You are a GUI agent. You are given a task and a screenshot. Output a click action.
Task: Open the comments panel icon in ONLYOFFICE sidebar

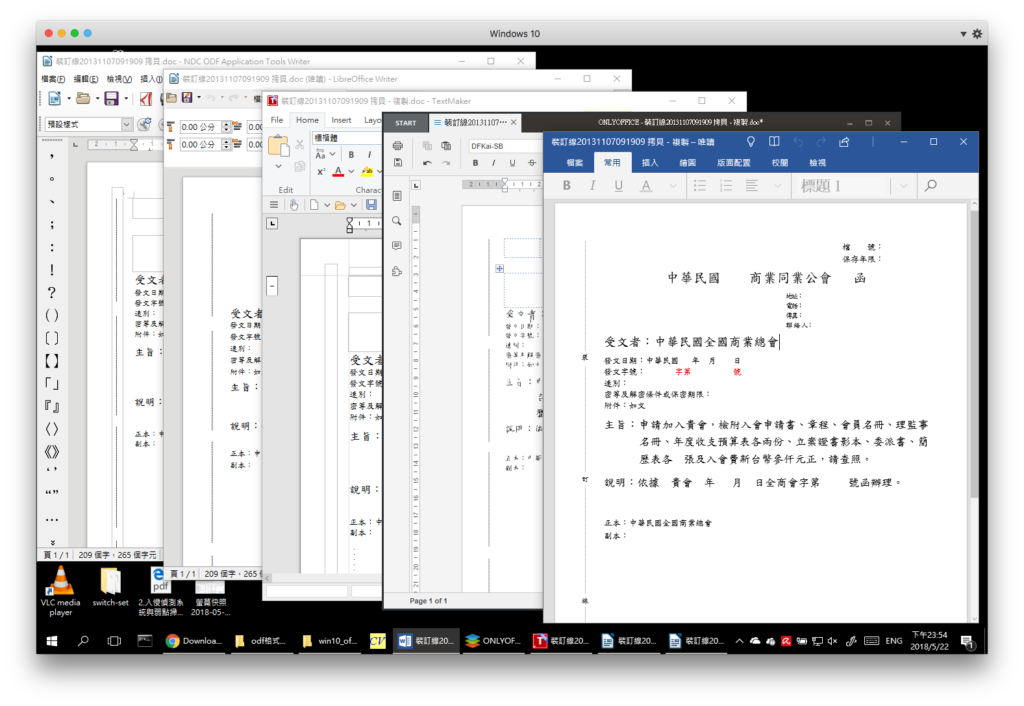(396, 246)
